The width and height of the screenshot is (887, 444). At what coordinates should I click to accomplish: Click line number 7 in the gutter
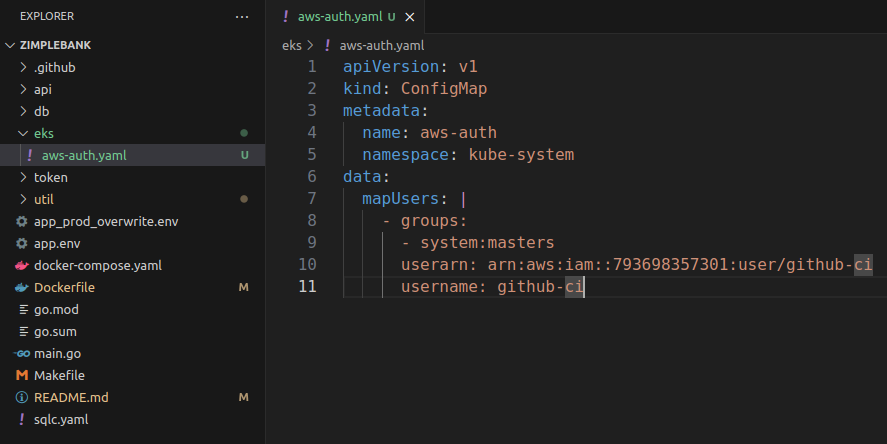[311, 198]
